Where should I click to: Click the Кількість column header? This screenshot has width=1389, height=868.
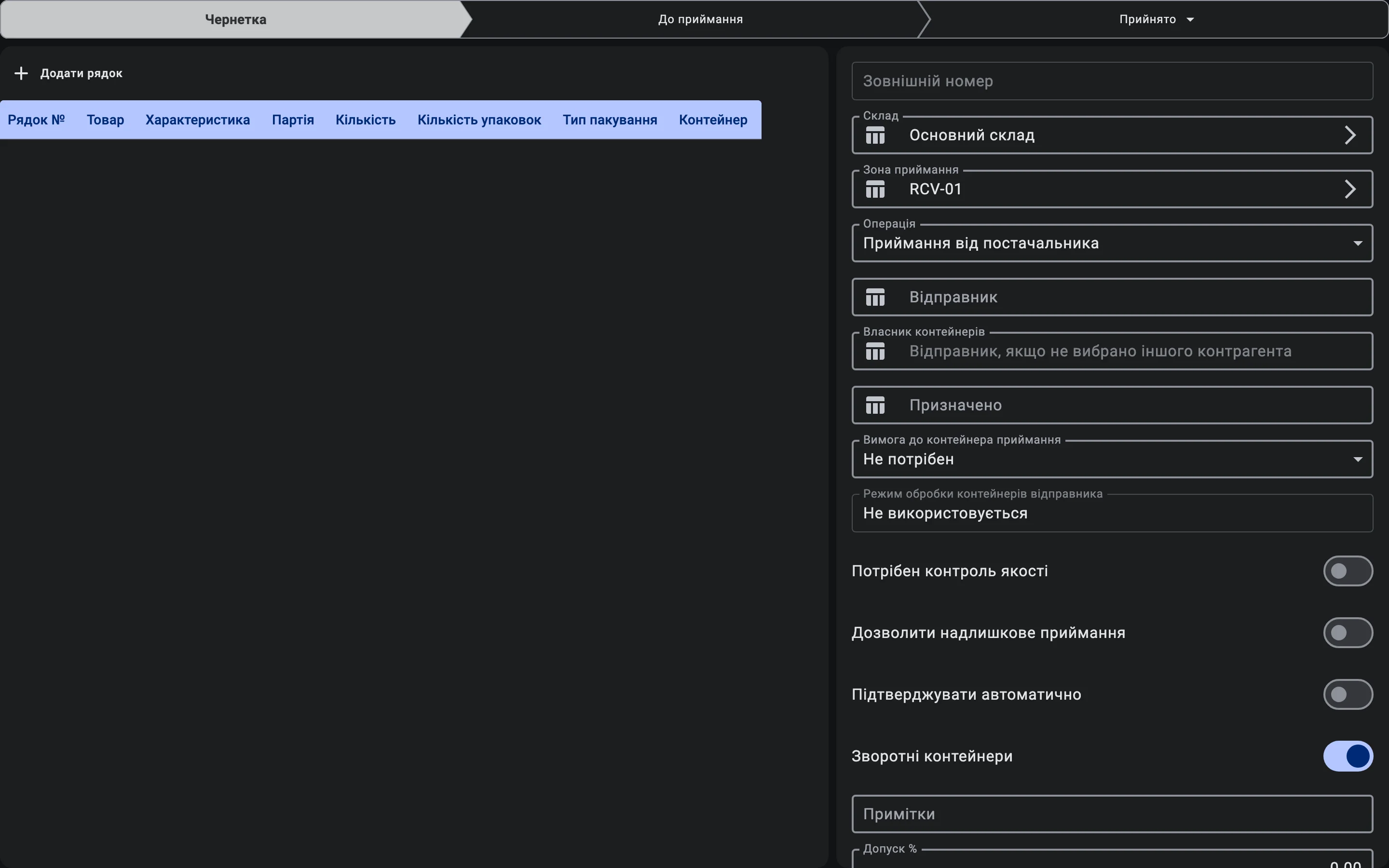click(x=366, y=120)
